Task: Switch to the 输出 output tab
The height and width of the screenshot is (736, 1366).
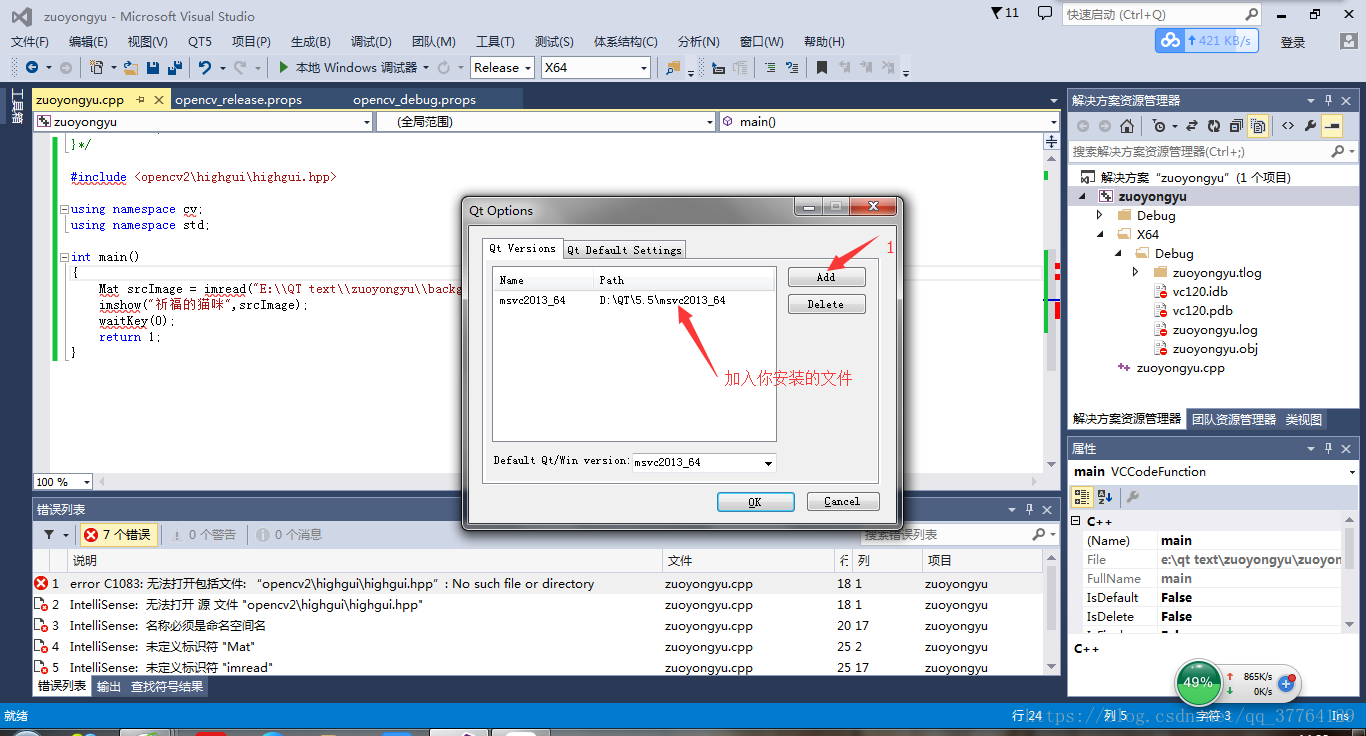Action: coord(108,686)
